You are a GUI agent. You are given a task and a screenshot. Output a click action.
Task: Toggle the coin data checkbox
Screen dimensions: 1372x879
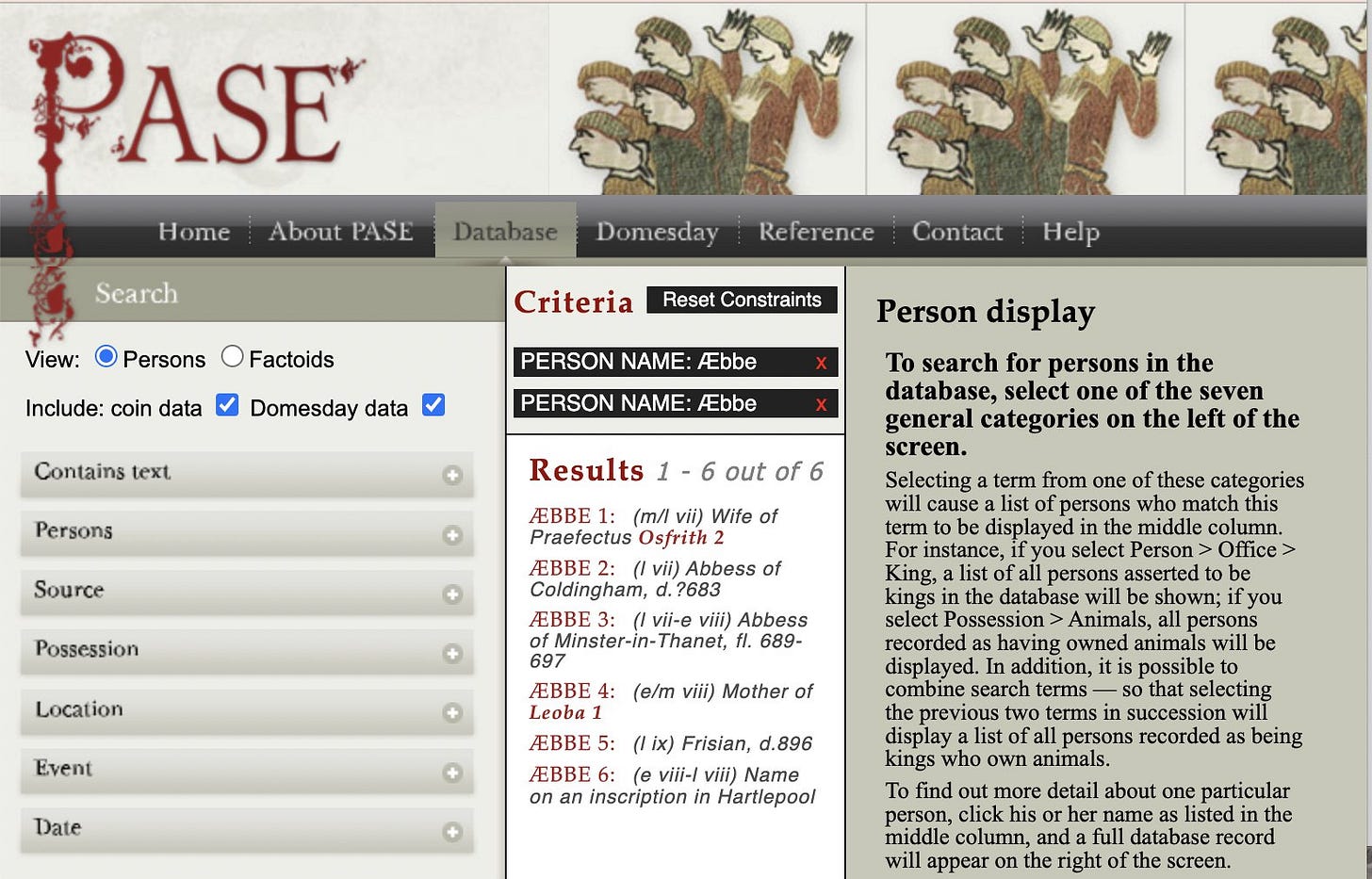(227, 405)
